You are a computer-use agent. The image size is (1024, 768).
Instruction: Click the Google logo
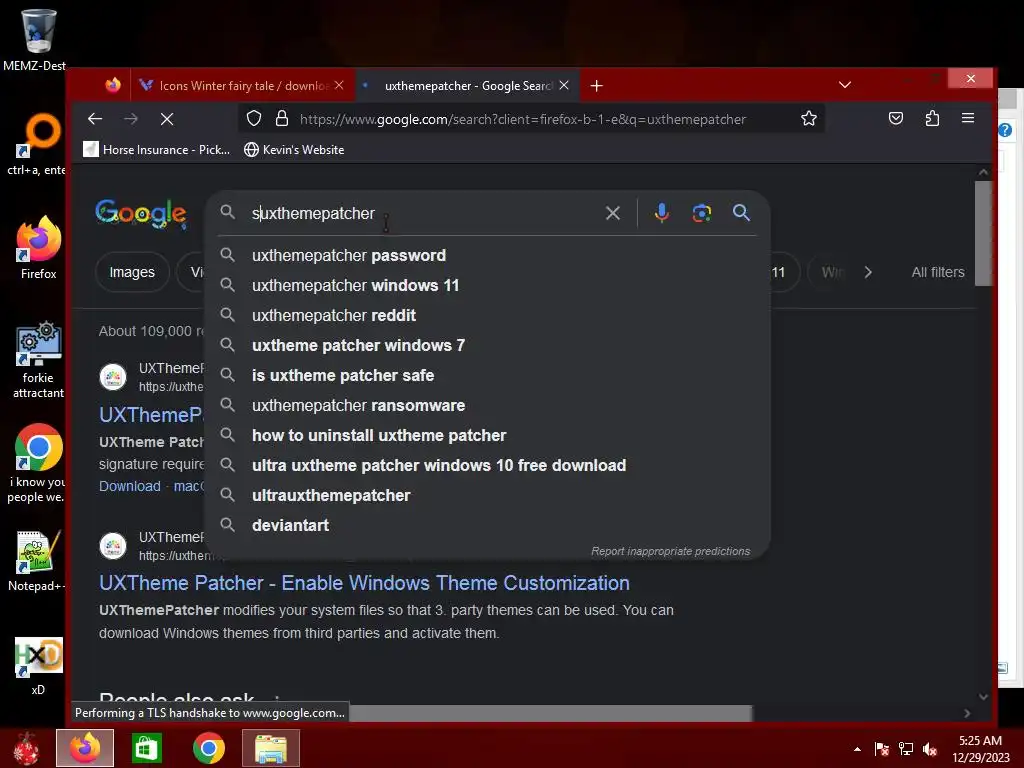pos(140,214)
